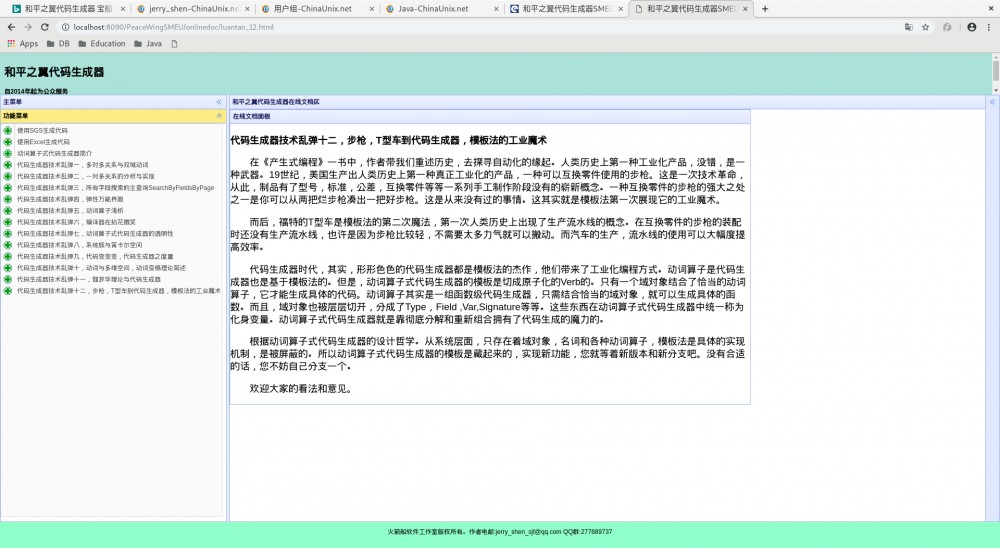Viewport: 1000px width, 548px height.
Task: Open the Chrome three-dot menu
Action: tap(989, 27)
